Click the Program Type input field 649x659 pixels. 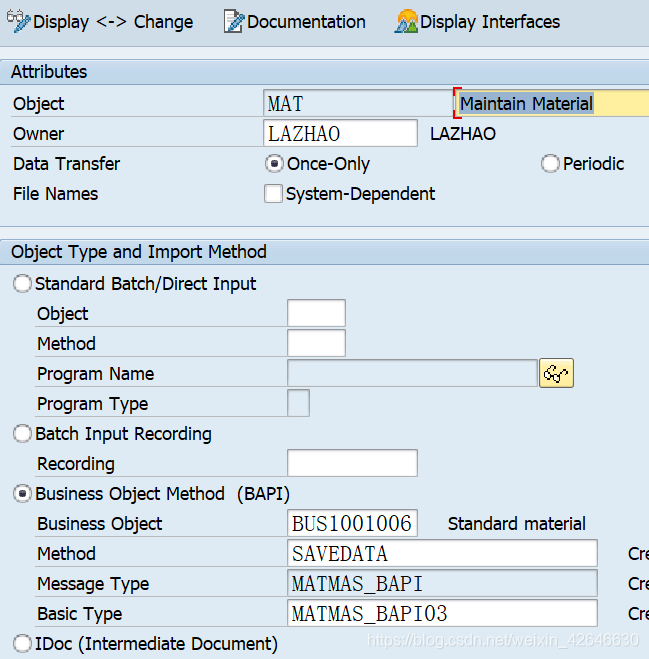click(298, 403)
